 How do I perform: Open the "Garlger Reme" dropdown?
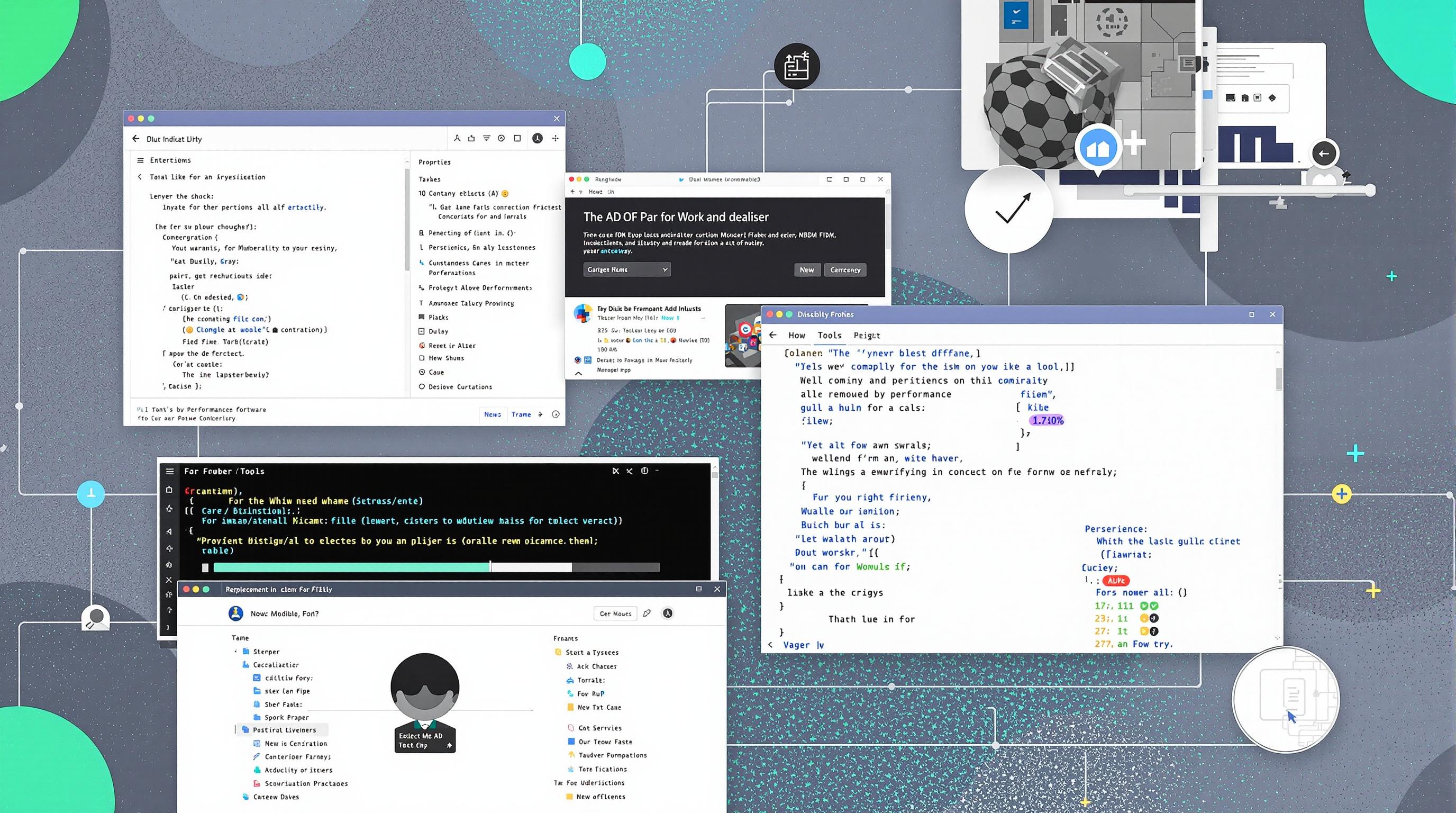[627, 270]
